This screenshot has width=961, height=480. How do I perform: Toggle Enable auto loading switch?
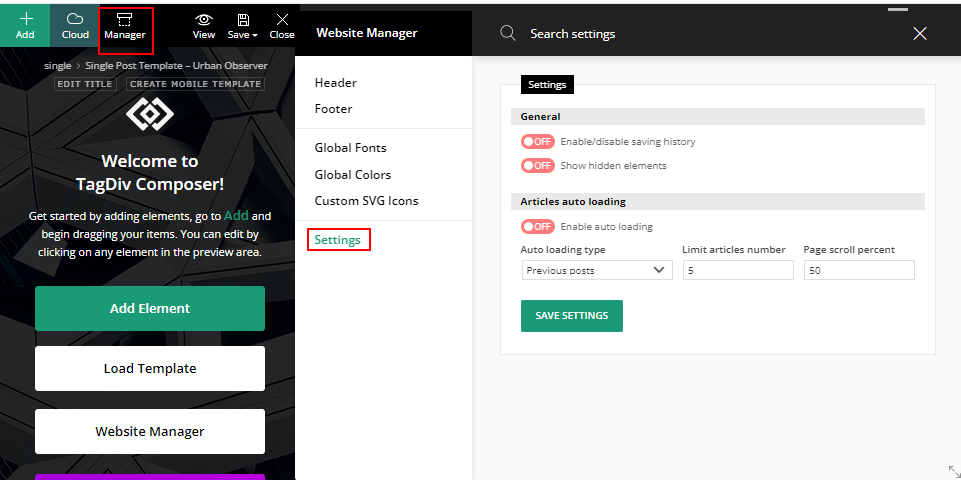537,227
